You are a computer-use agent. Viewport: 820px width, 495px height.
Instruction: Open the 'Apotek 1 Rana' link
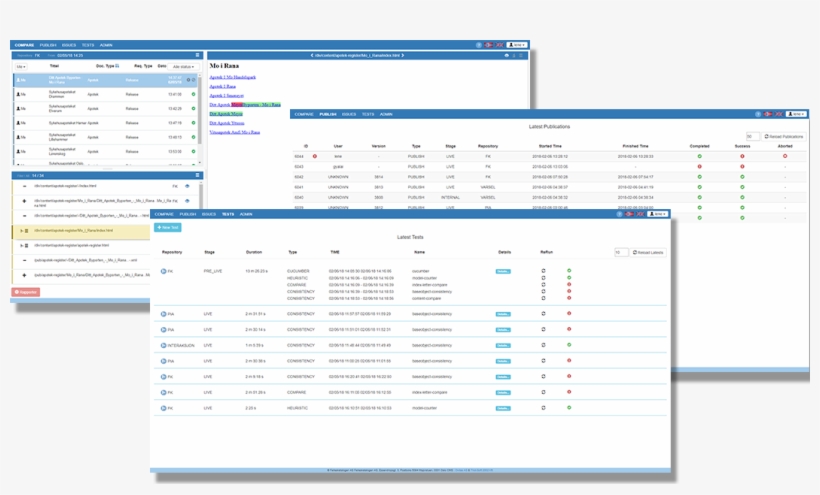click(x=222, y=86)
